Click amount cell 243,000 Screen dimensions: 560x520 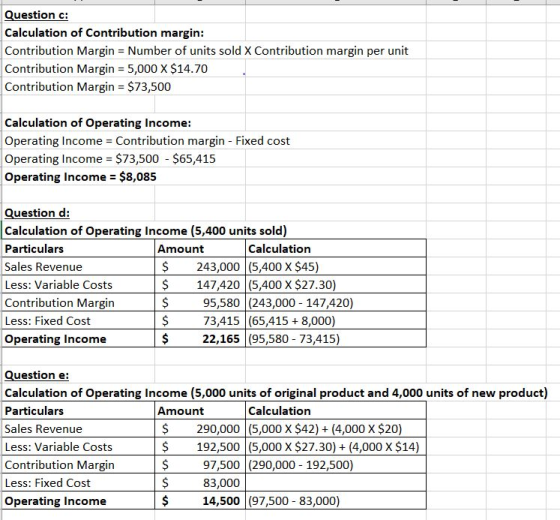(x=200, y=267)
